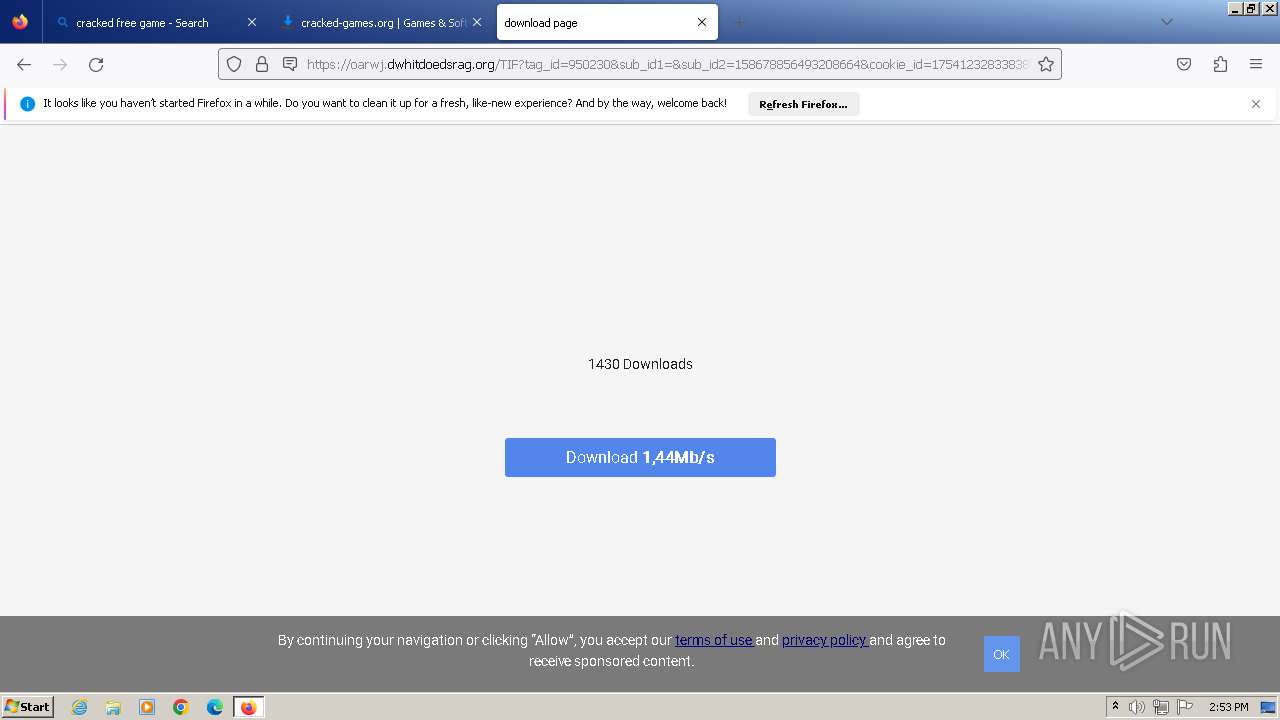The height and width of the screenshot is (720, 1280).
Task: Open File Explorer from the taskbar
Action: (x=113, y=707)
